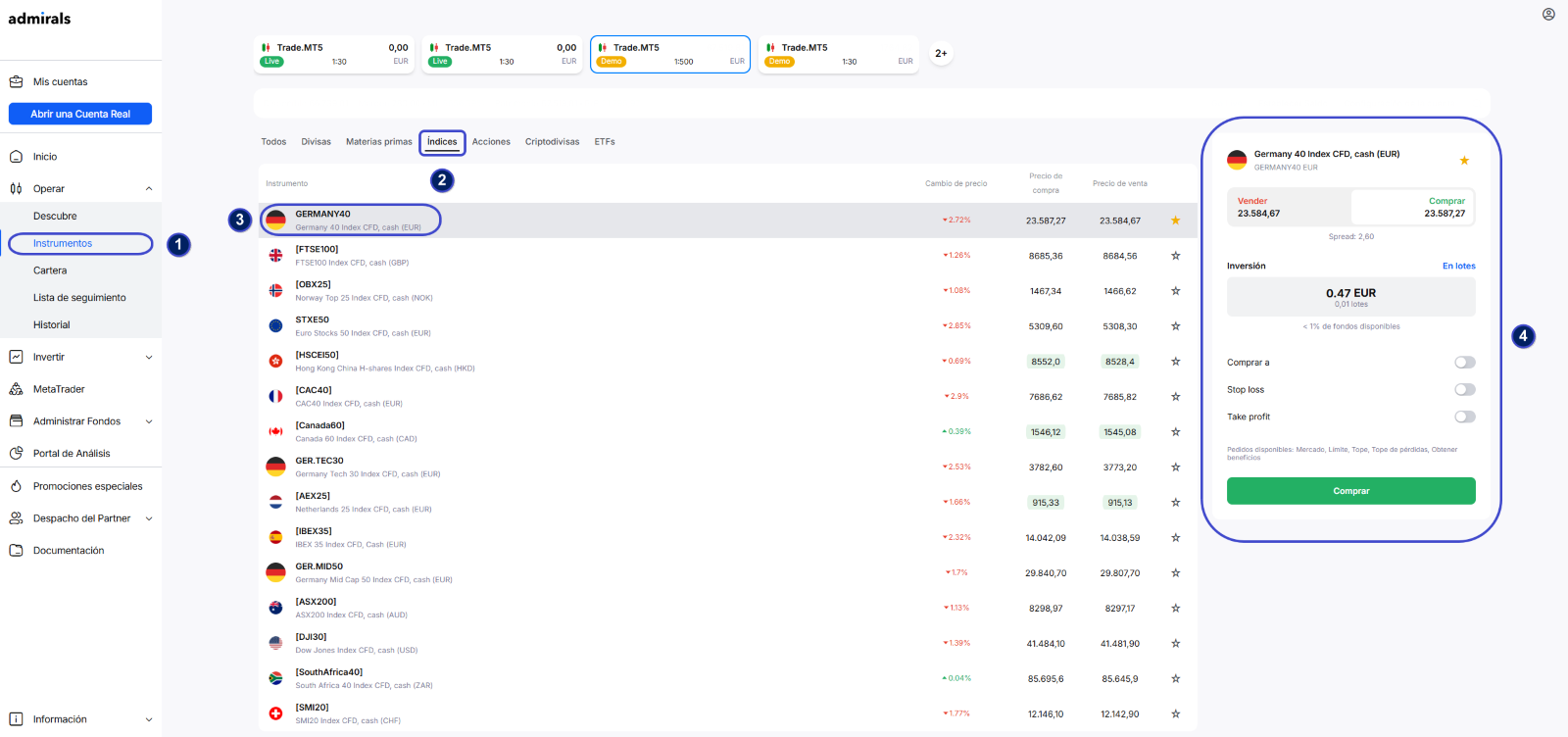This screenshot has height=737, width=1568.
Task: Toggle the favorite star in order panel
Action: coord(1464,161)
